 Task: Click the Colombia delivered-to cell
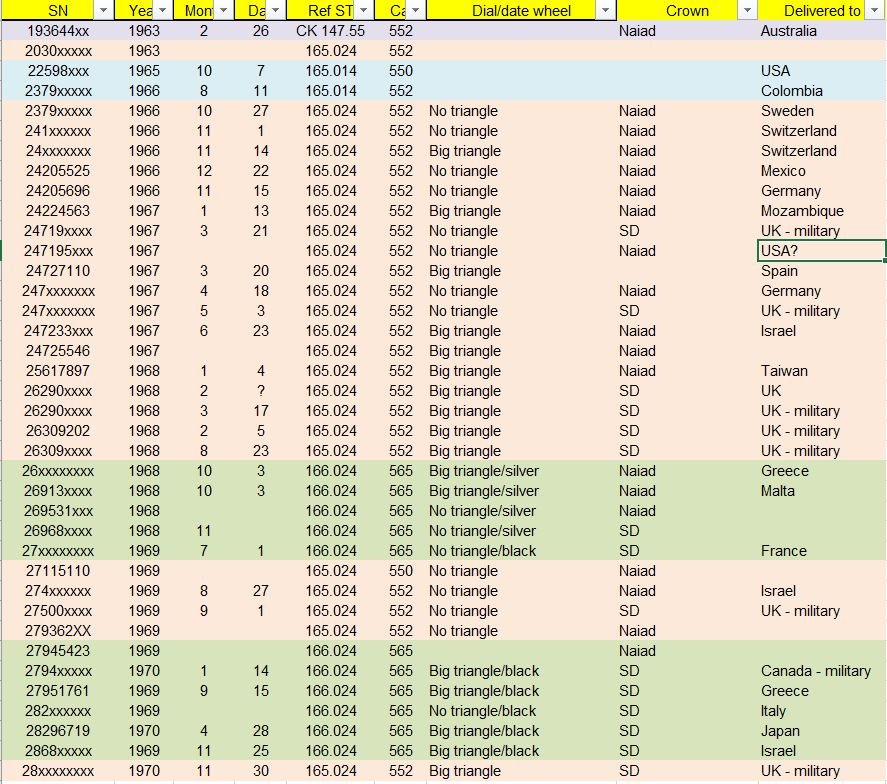tap(791, 91)
